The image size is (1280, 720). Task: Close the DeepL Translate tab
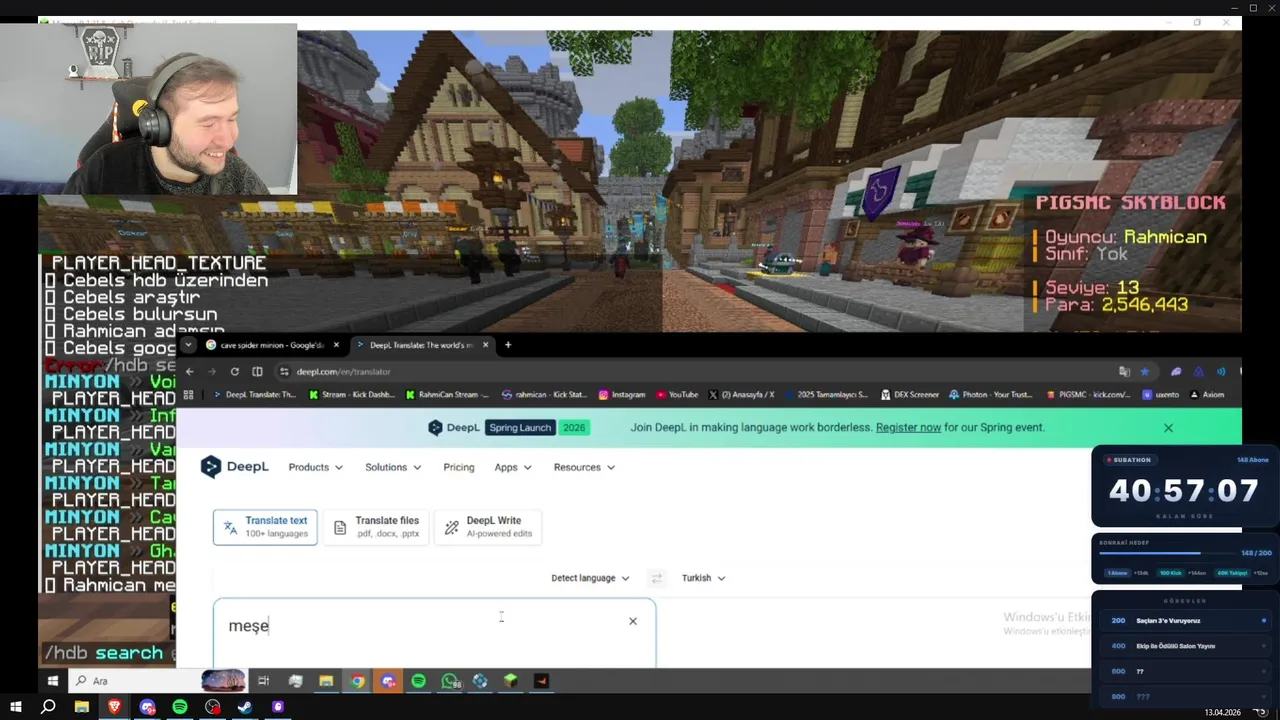tap(486, 345)
